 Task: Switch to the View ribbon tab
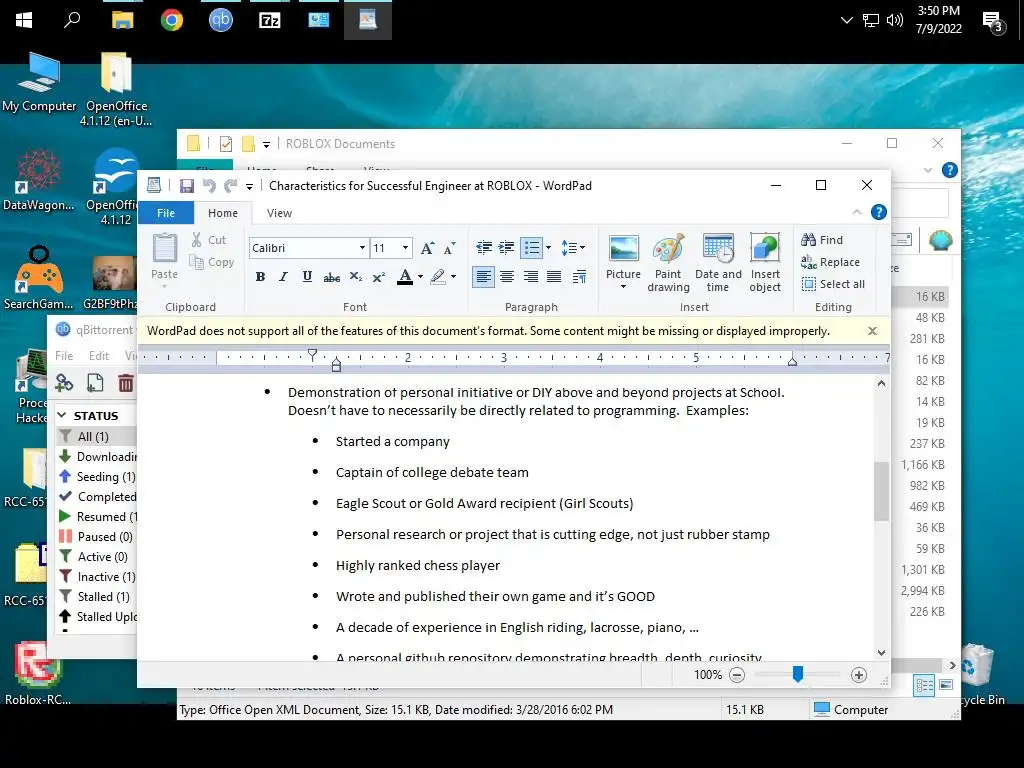279,213
